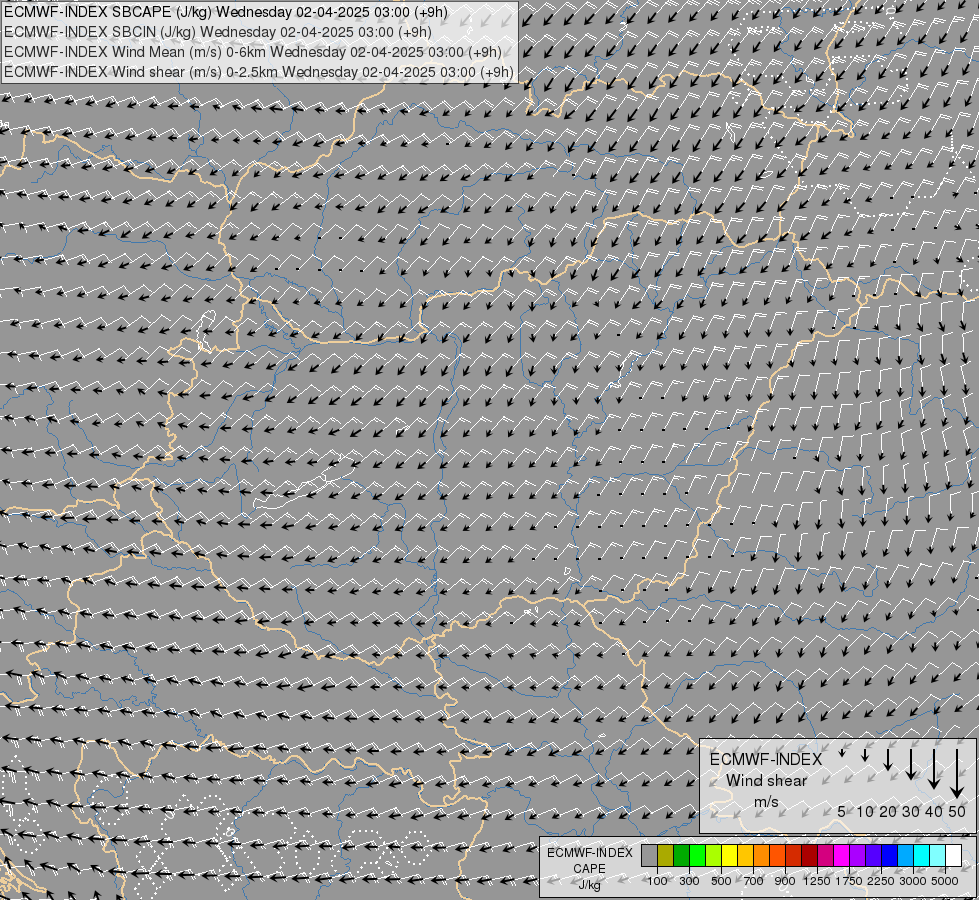Click the '20' label in the shear legend
979x900 pixels.
(888, 812)
